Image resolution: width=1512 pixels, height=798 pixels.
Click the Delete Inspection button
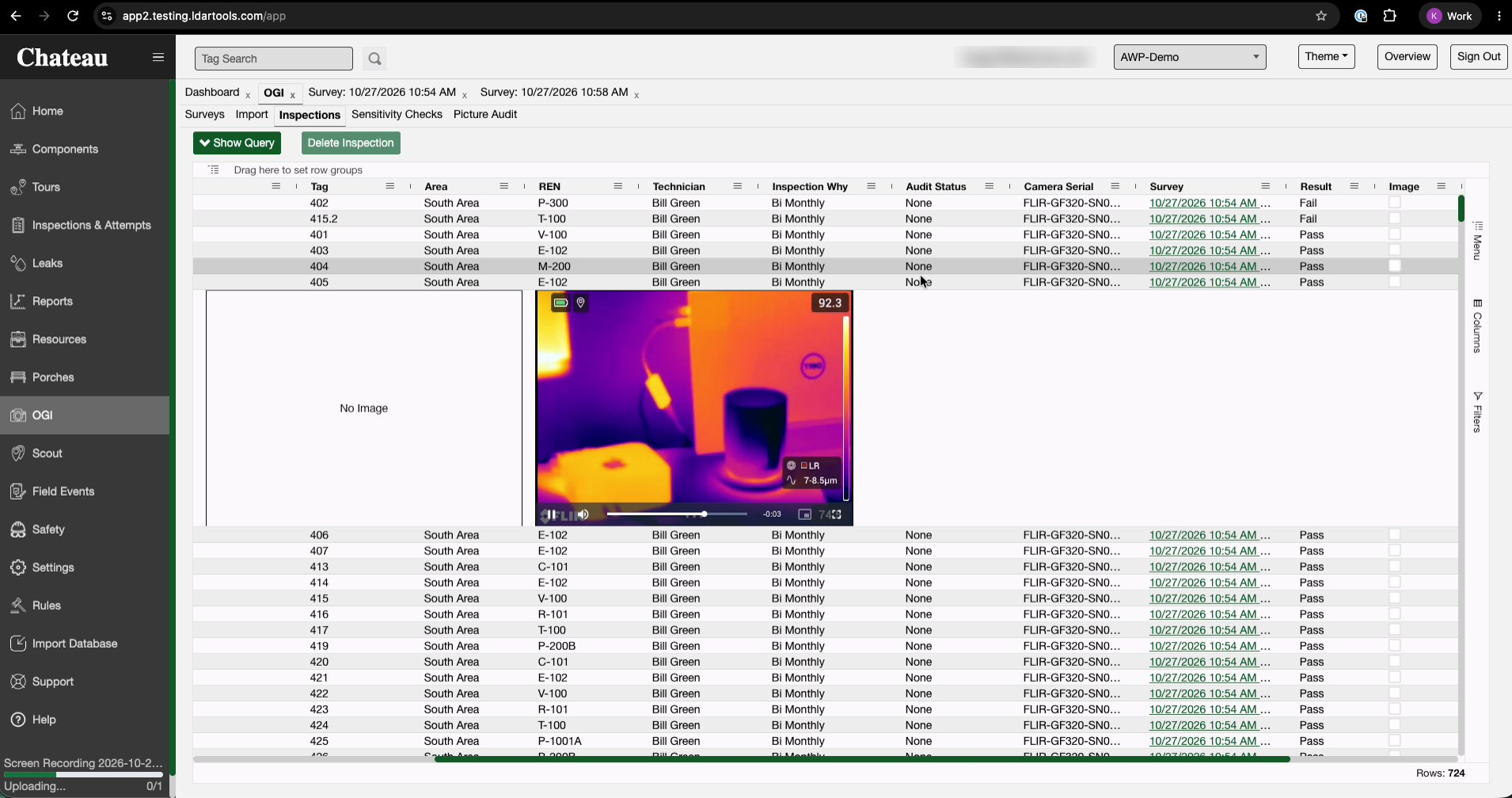(351, 142)
